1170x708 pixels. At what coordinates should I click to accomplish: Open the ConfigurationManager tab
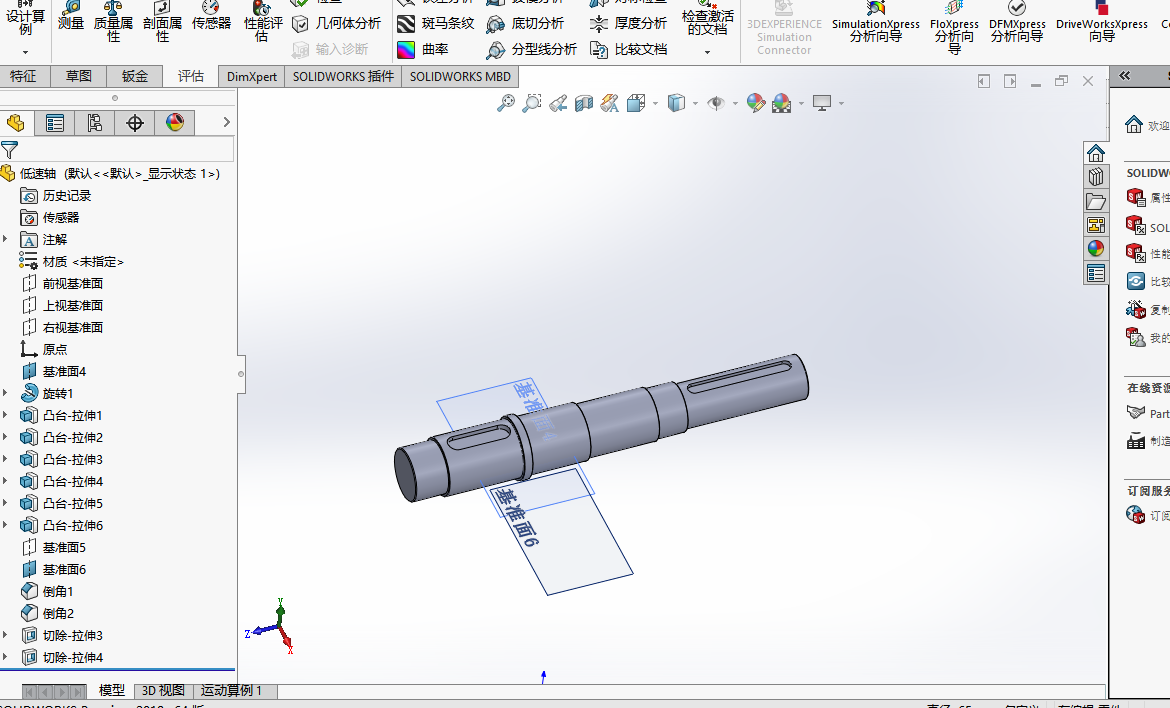[95, 122]
